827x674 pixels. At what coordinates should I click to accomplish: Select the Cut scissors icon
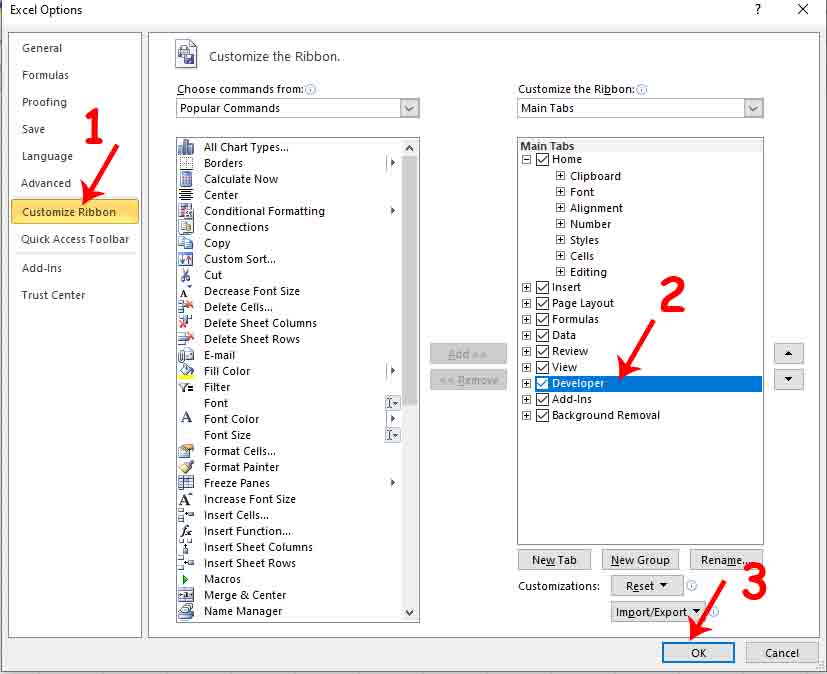click(186, 275)
